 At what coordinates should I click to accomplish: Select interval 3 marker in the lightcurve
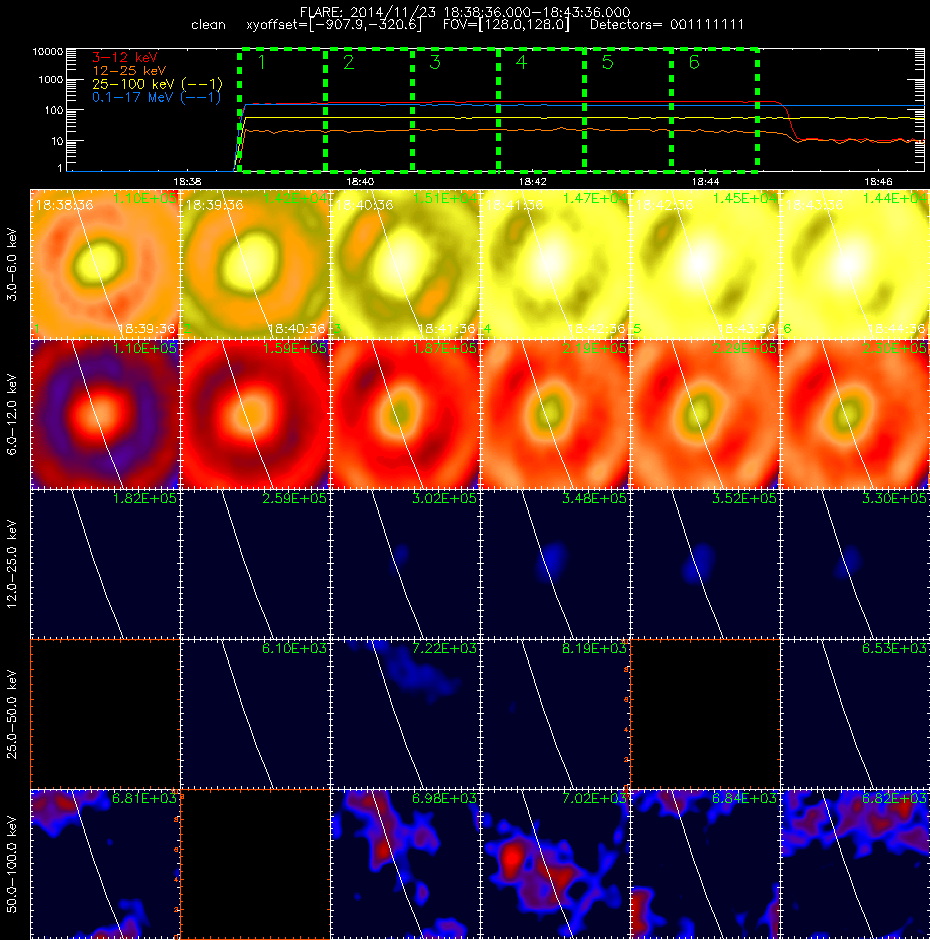point(435,62)
